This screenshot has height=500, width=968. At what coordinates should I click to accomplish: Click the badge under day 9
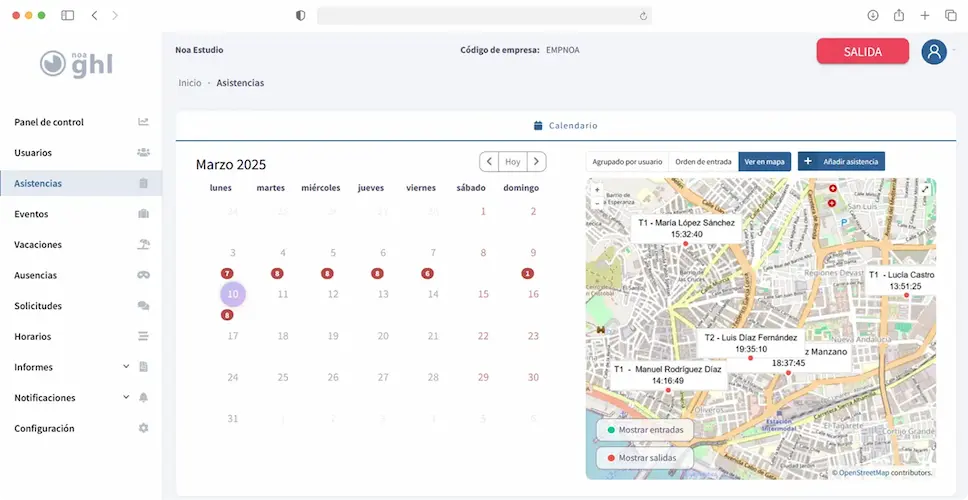point(527,273)
